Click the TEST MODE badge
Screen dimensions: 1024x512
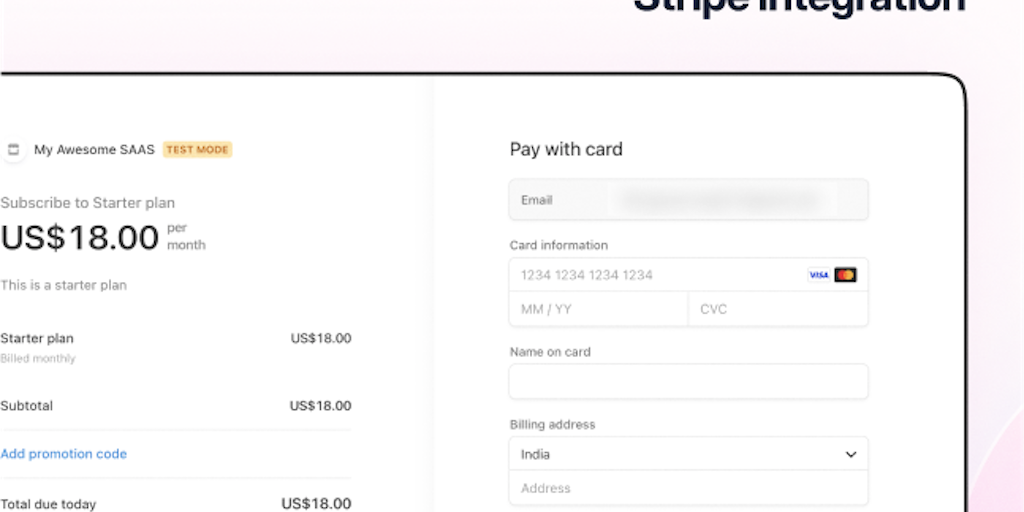point(197,150)
